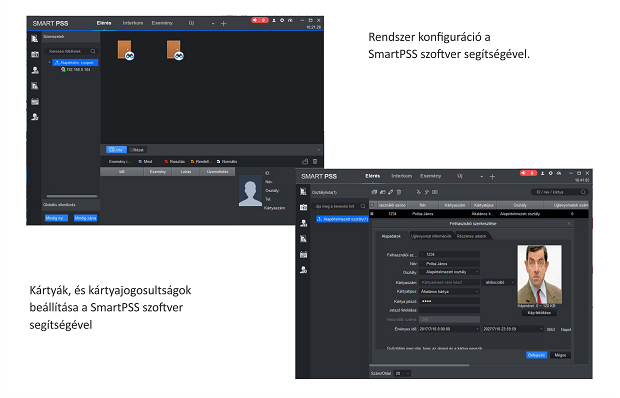Image resolution: width=620 pixels, height=398 pixels.
Task: Click camera sidebar icon in upper-left window
Action: coord(35,54)
